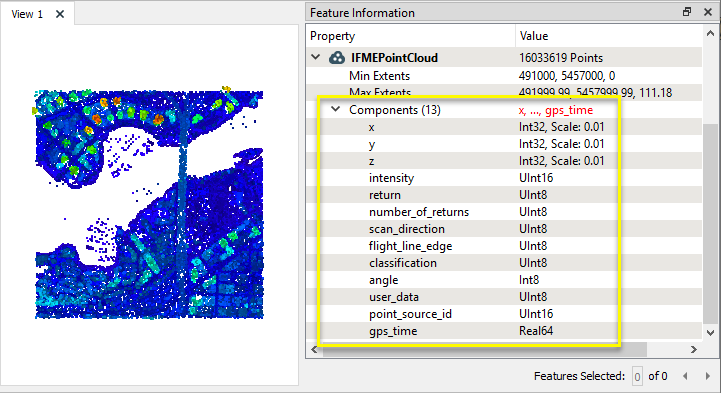This screenshot has height=393, width=721.
Task: Click the '491000, 5457000, 0' value
Action: point(566,75)
